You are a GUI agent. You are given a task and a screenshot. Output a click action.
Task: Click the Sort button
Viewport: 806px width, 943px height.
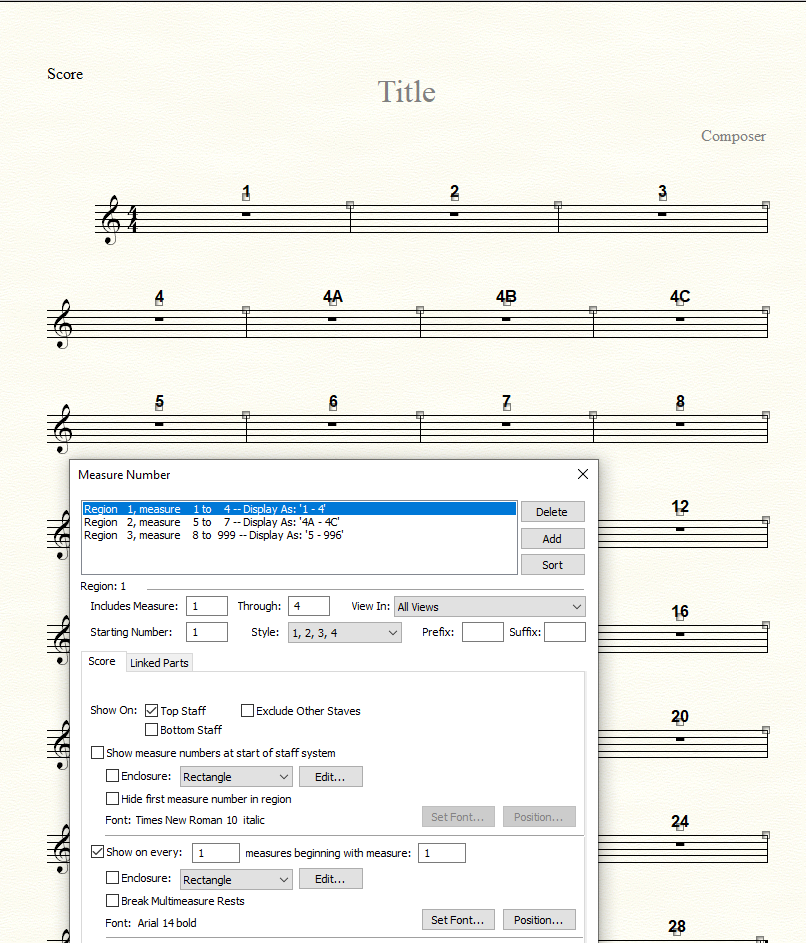551,565
